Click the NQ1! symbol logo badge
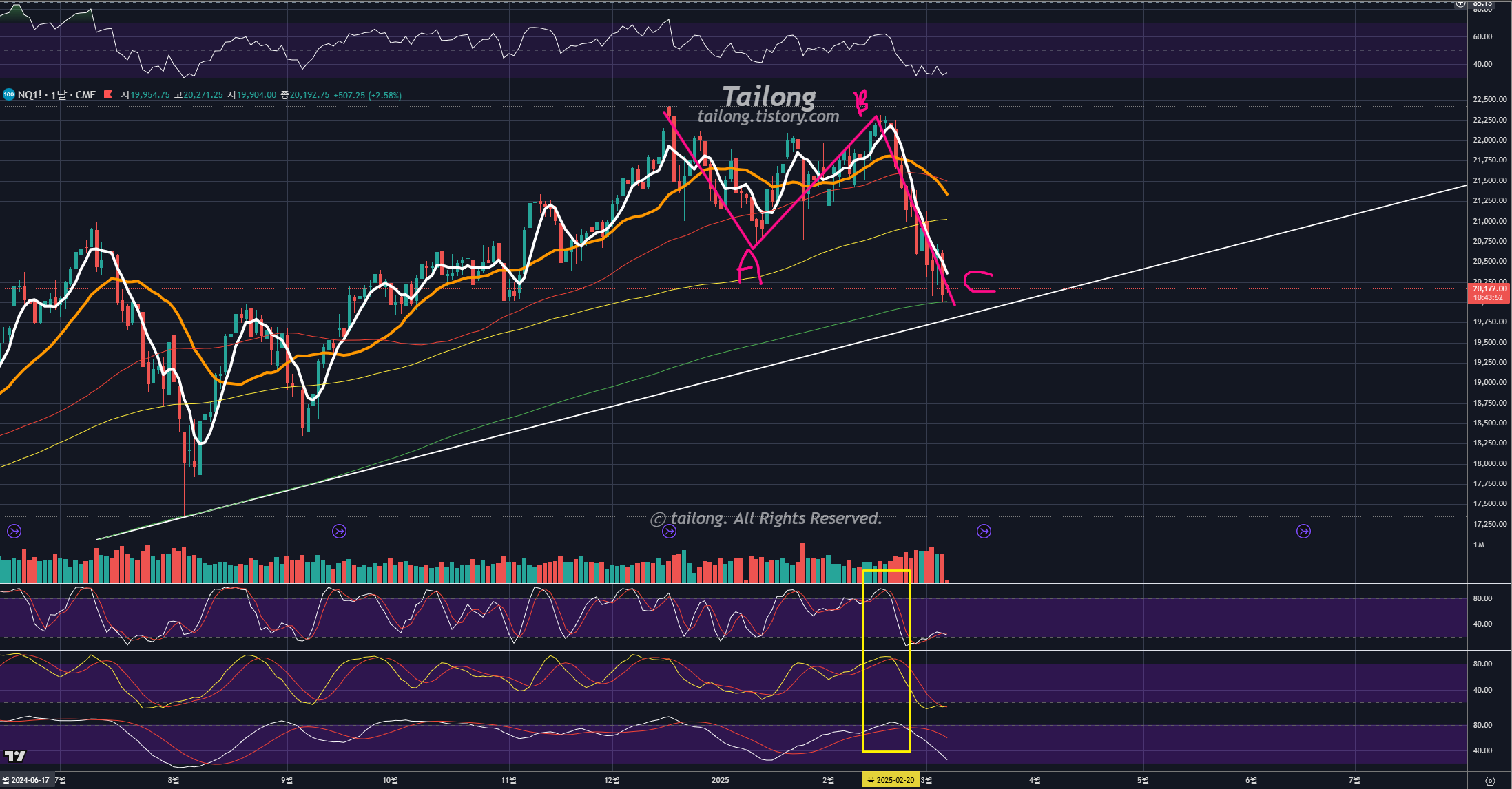Image resolution: width=1512 pixels, height=789 pixels. (x=9, y=95)
